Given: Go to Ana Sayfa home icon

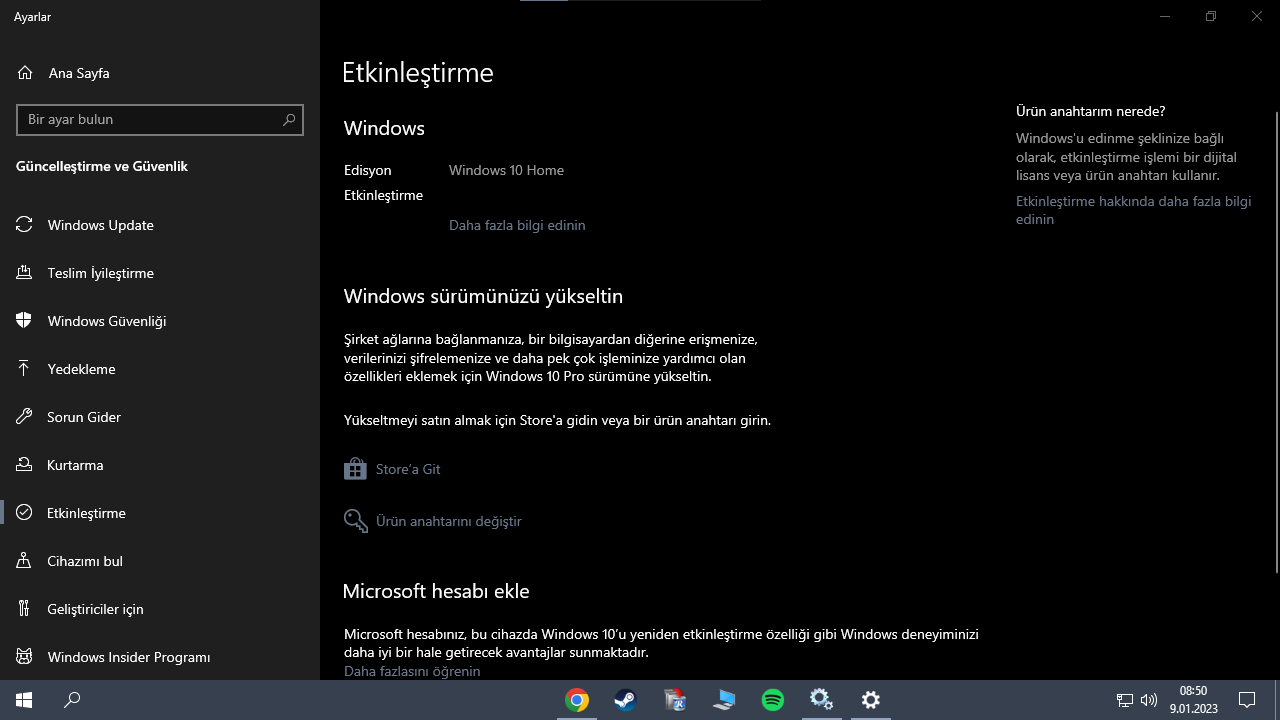Looking at the screenshot, I should coord(25,73).
